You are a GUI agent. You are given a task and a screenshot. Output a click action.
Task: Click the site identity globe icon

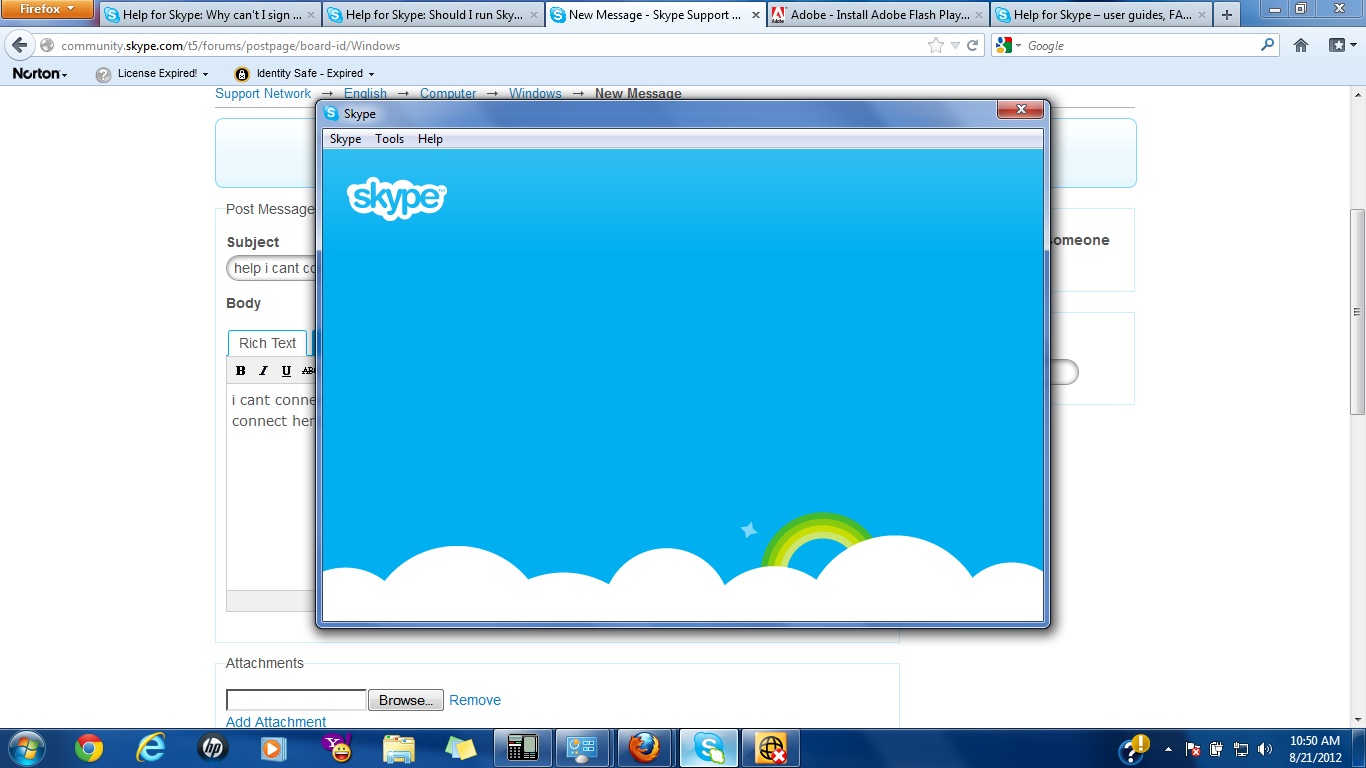tap(47, 46)
